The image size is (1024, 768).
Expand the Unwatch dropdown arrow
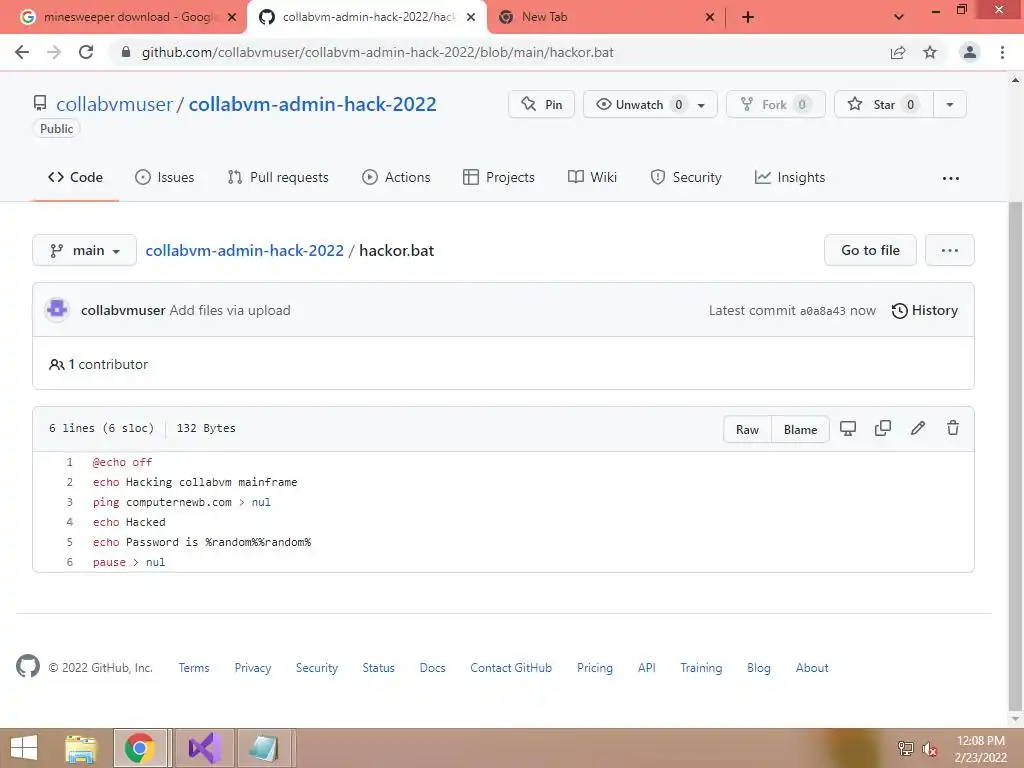[x=702, y=105]
